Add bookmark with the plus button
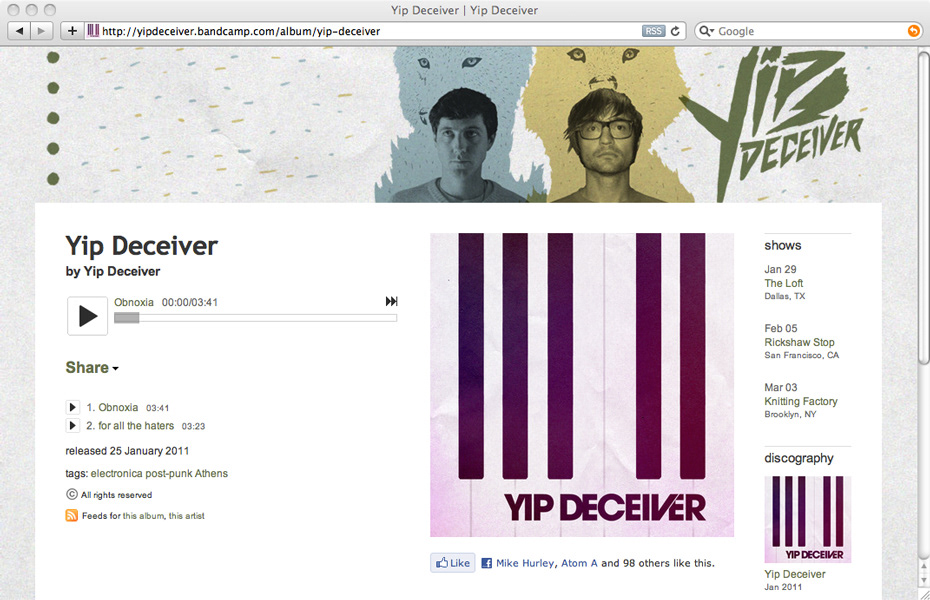Image resolution: width=930 pixels, height=600 pixels. [72, 31]
